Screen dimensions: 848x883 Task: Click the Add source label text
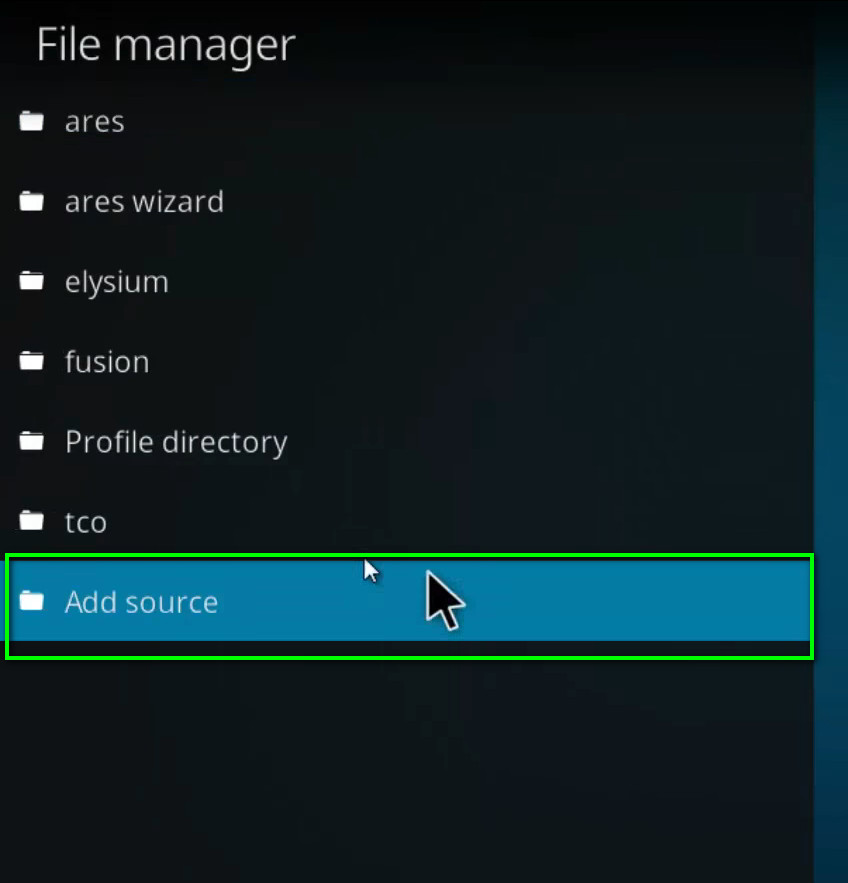(141, 601)
